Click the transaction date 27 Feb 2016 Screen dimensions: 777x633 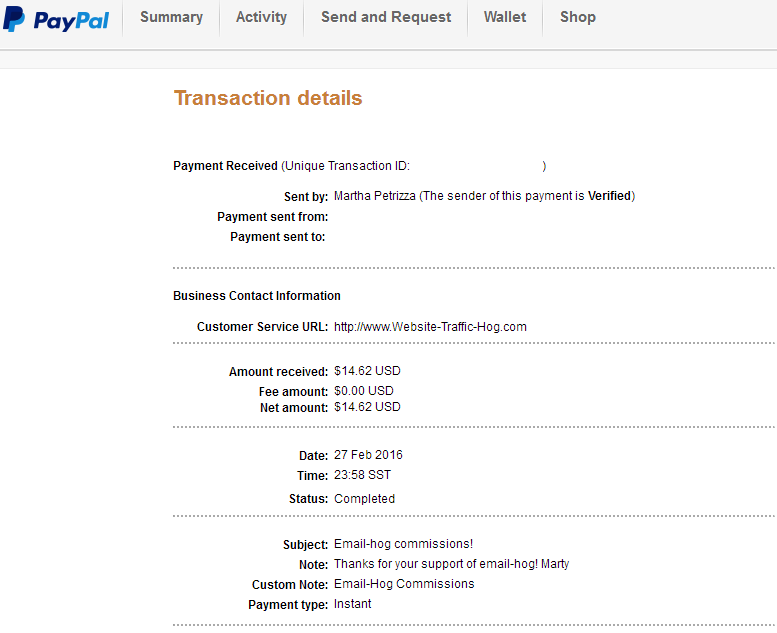[368, 455]
